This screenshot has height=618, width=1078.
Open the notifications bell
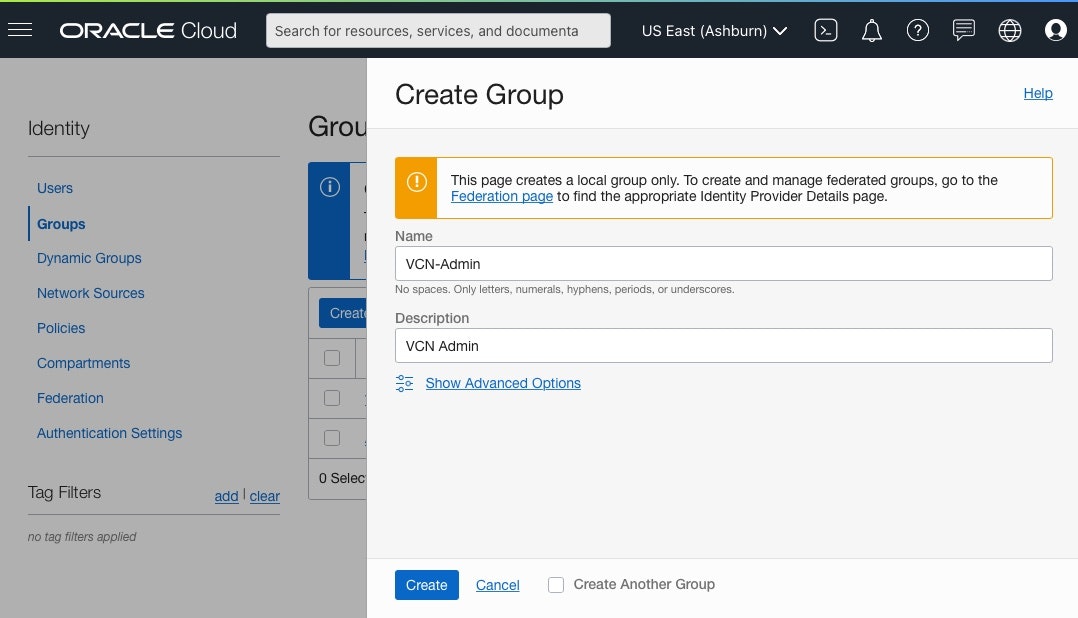coord(872,30)
